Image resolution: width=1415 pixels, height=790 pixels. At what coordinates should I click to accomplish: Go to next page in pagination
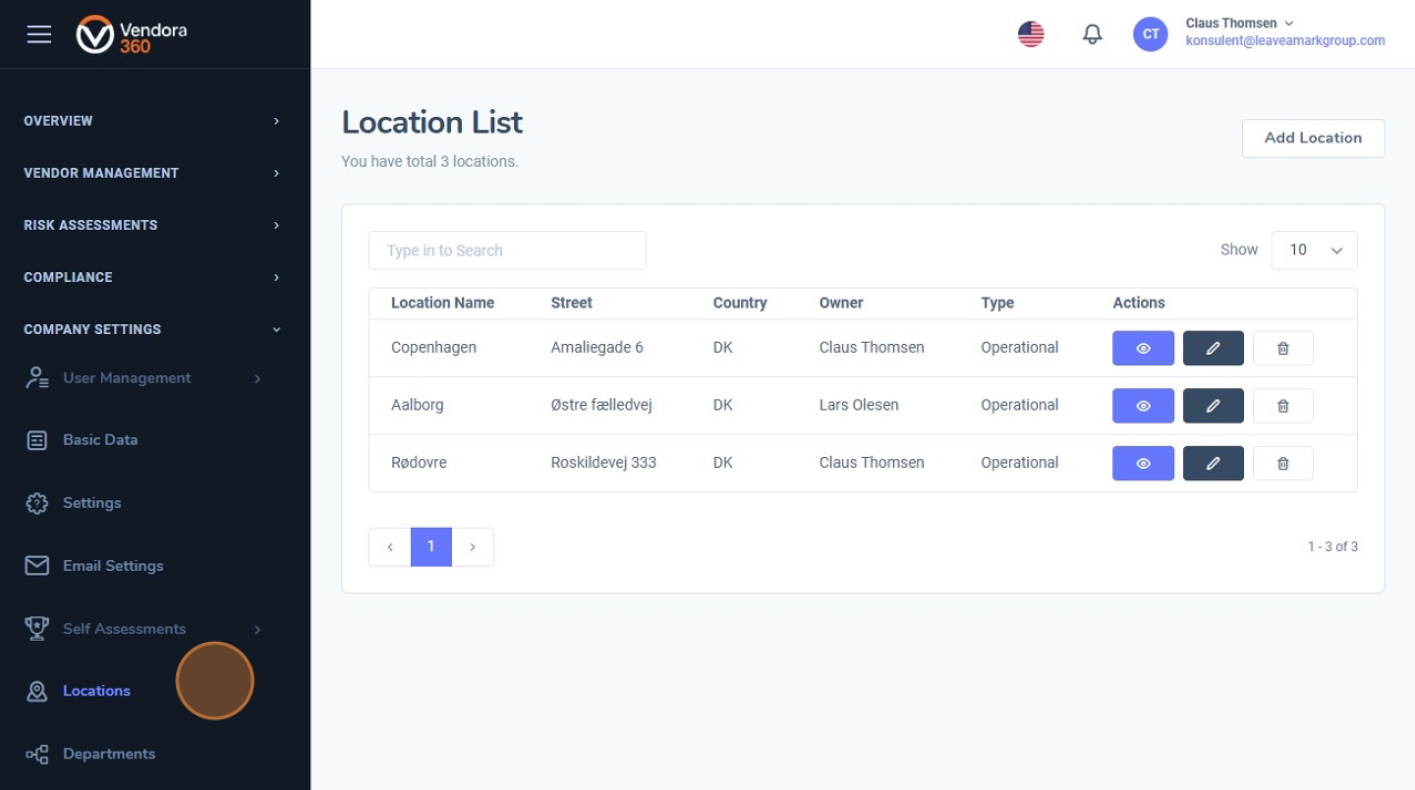tap(472, 547)
